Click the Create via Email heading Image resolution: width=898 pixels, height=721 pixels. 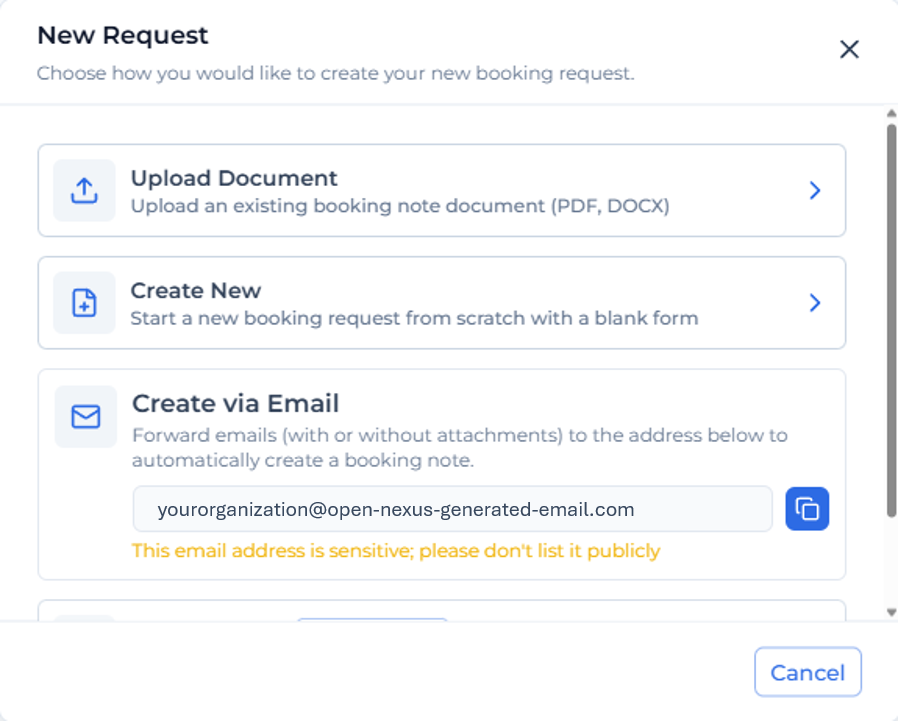click(235, 403)
